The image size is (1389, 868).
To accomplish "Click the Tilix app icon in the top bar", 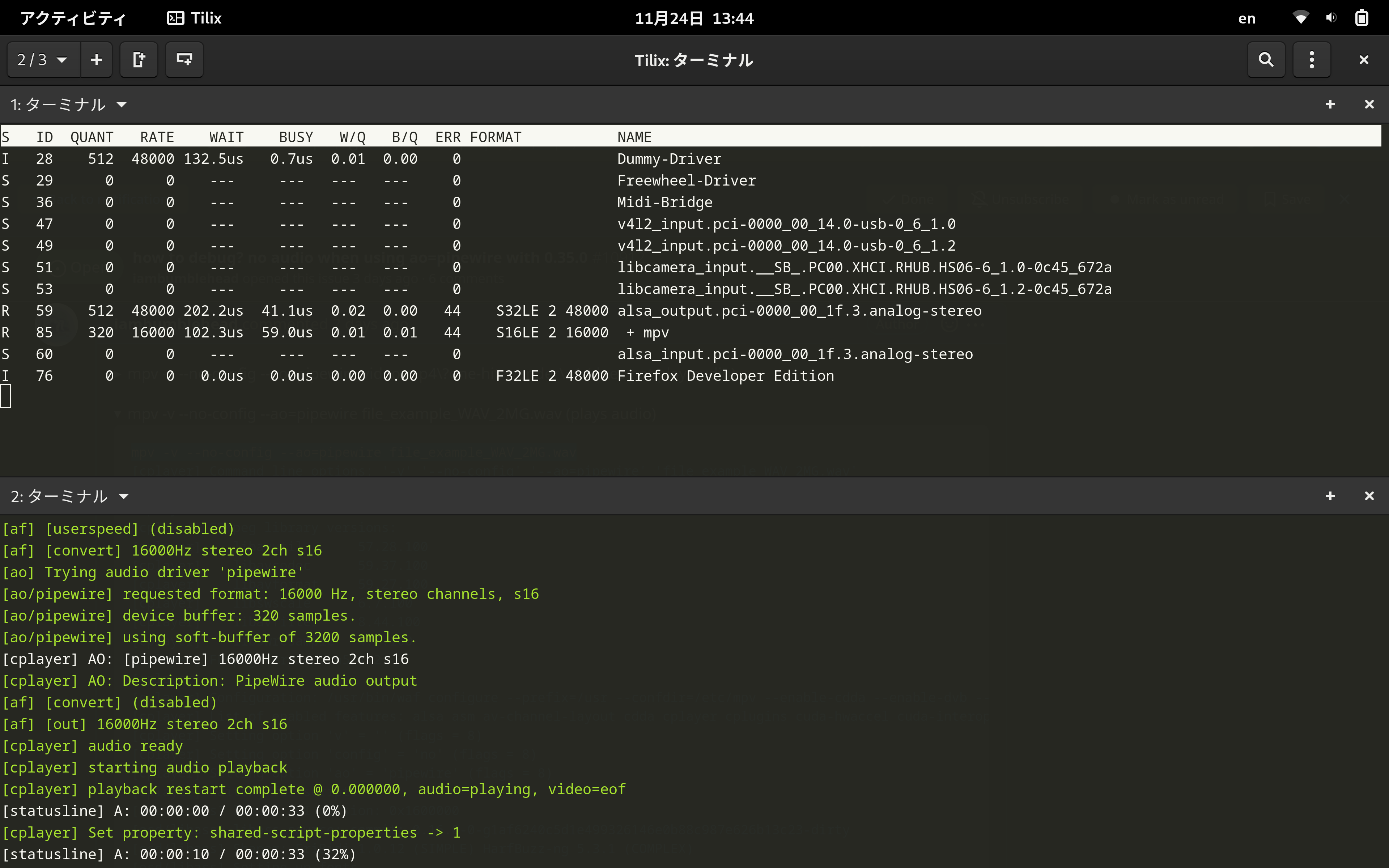I will (176, 18).
